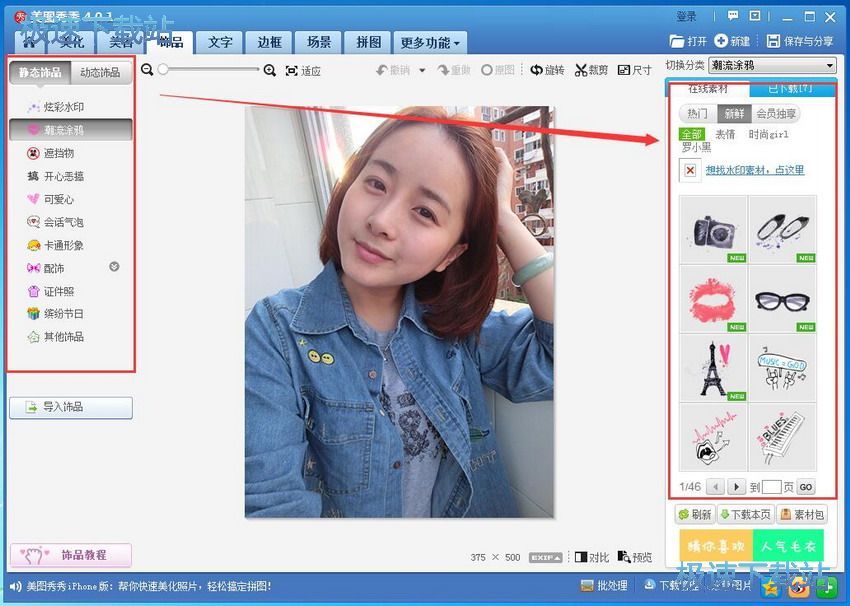Expand the 配饰 category arrow

114,267
